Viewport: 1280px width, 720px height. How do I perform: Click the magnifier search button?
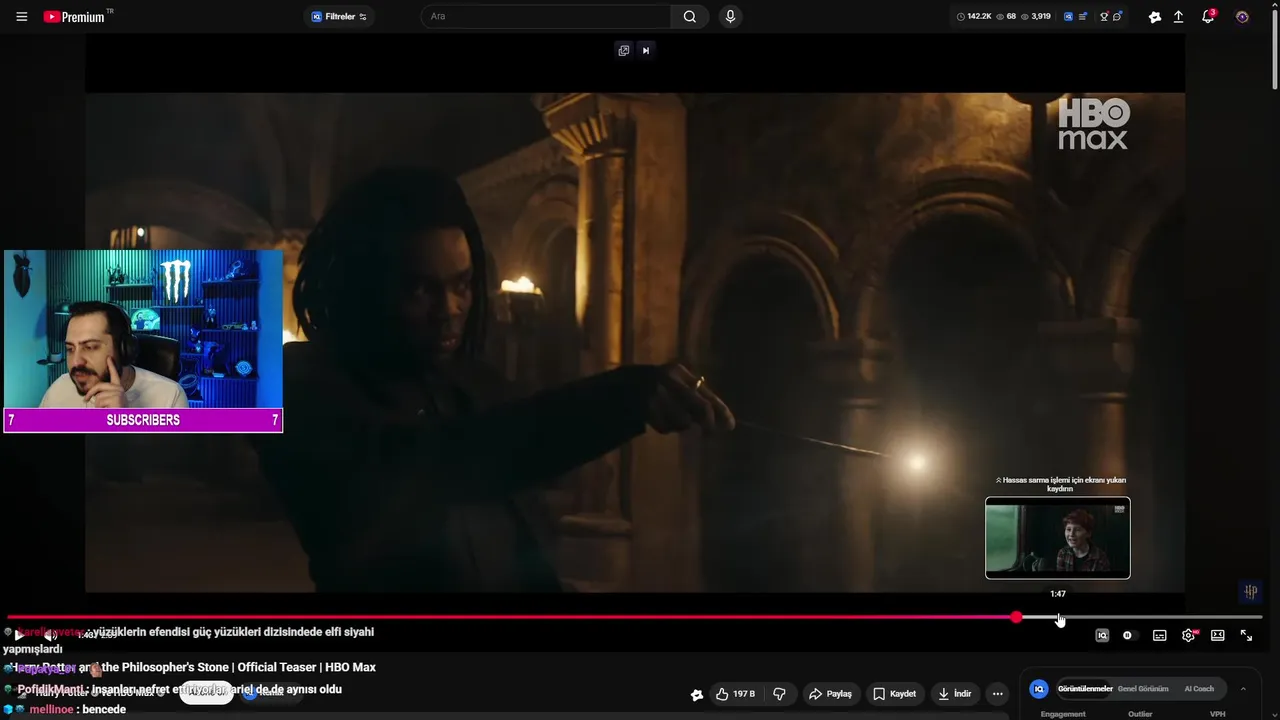690,17
